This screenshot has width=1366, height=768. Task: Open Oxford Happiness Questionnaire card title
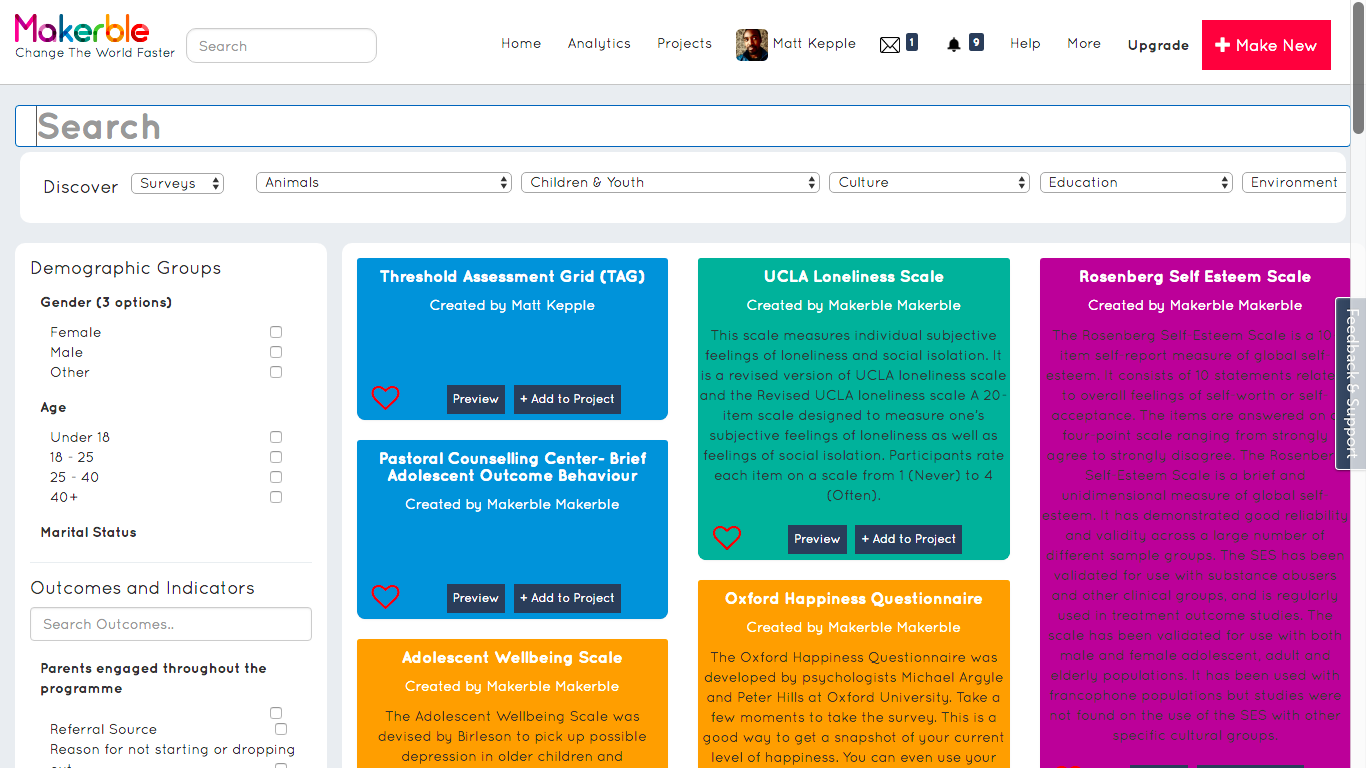854,598
